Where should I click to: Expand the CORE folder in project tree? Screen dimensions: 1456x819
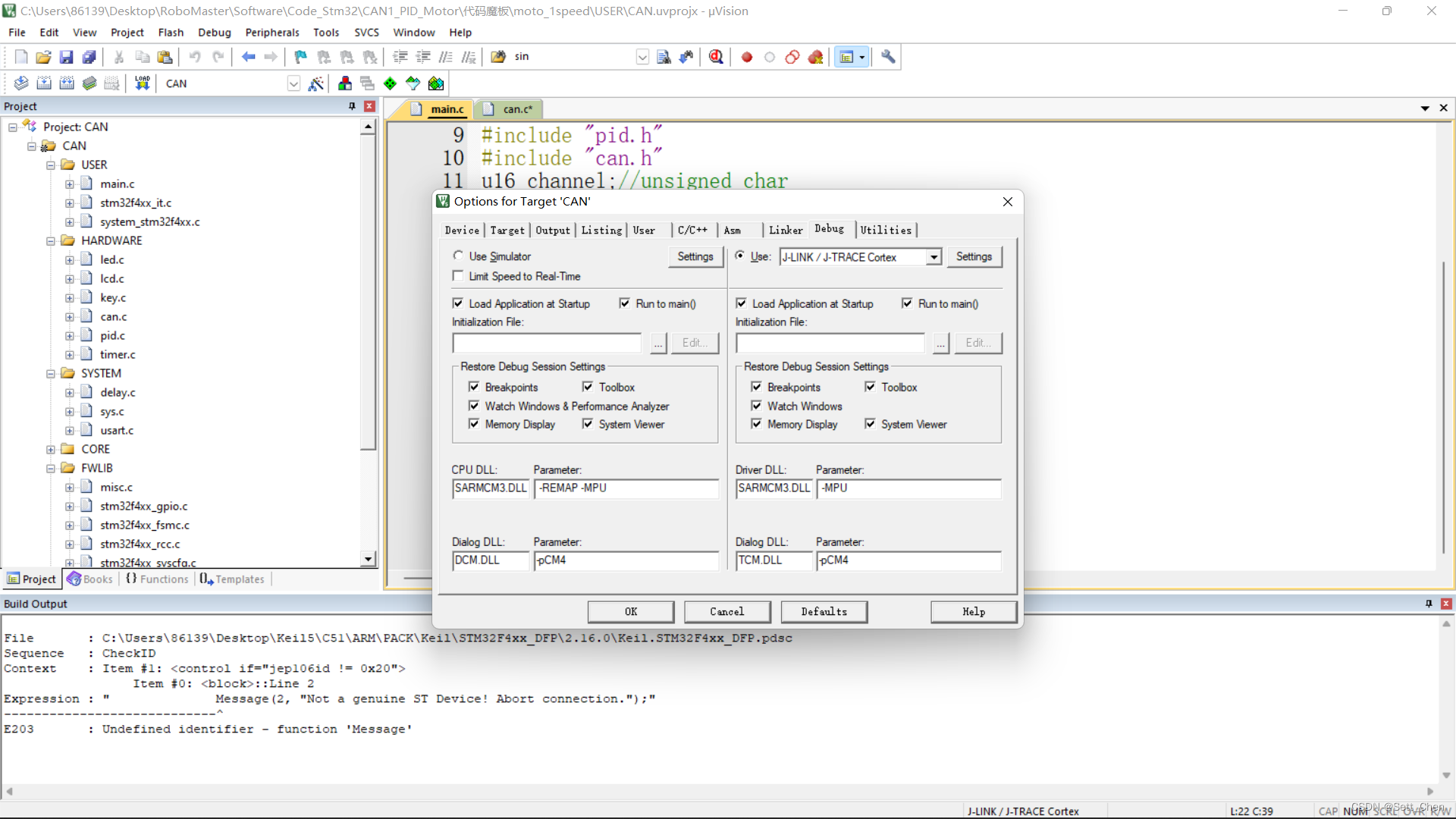tap(51, 449)
